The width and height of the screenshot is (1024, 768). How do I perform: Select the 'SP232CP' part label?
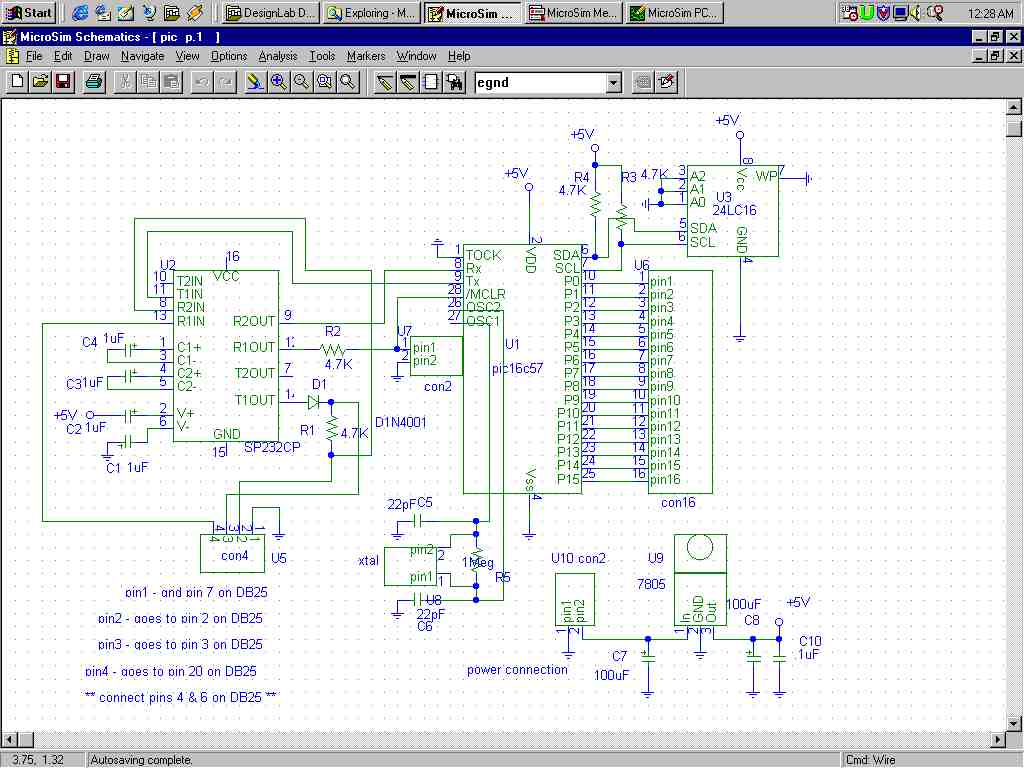coord(272,447)
